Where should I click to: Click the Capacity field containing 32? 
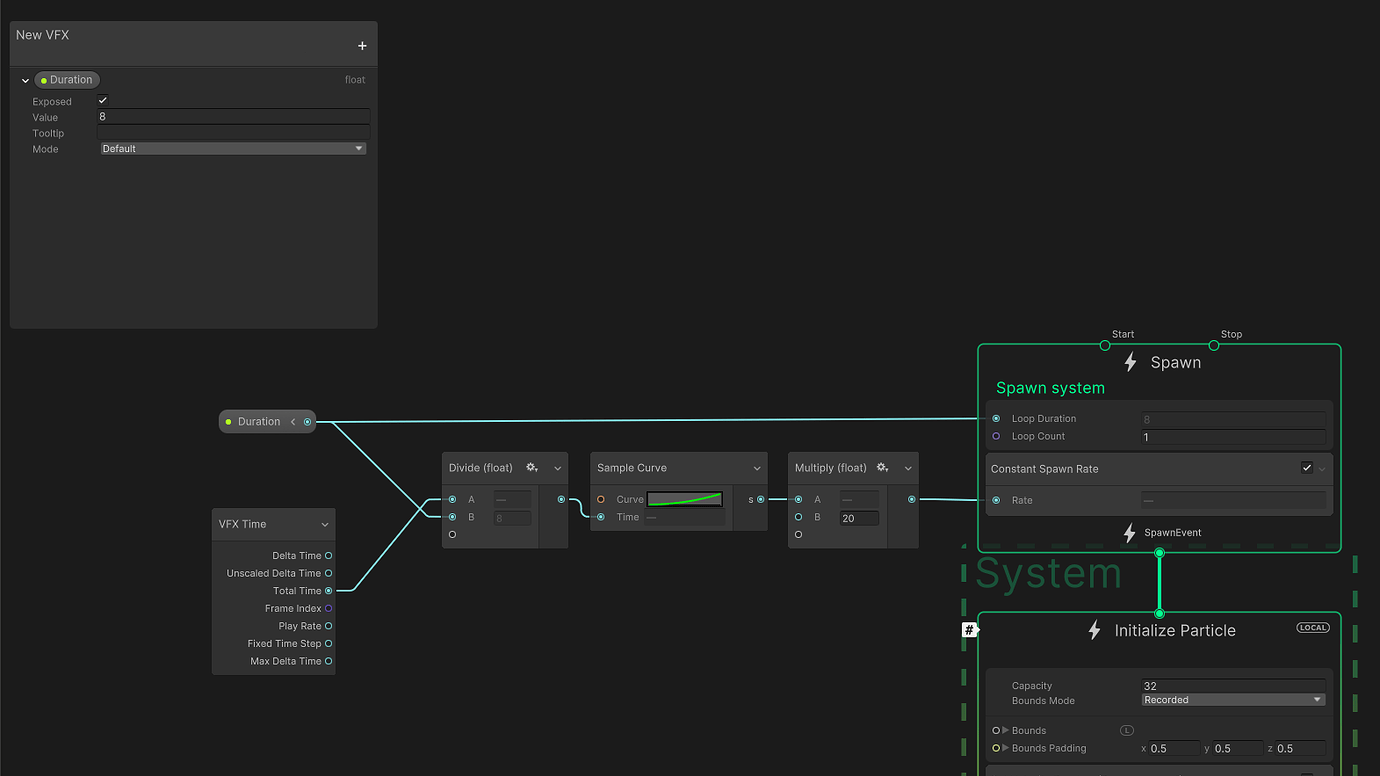1232,686
